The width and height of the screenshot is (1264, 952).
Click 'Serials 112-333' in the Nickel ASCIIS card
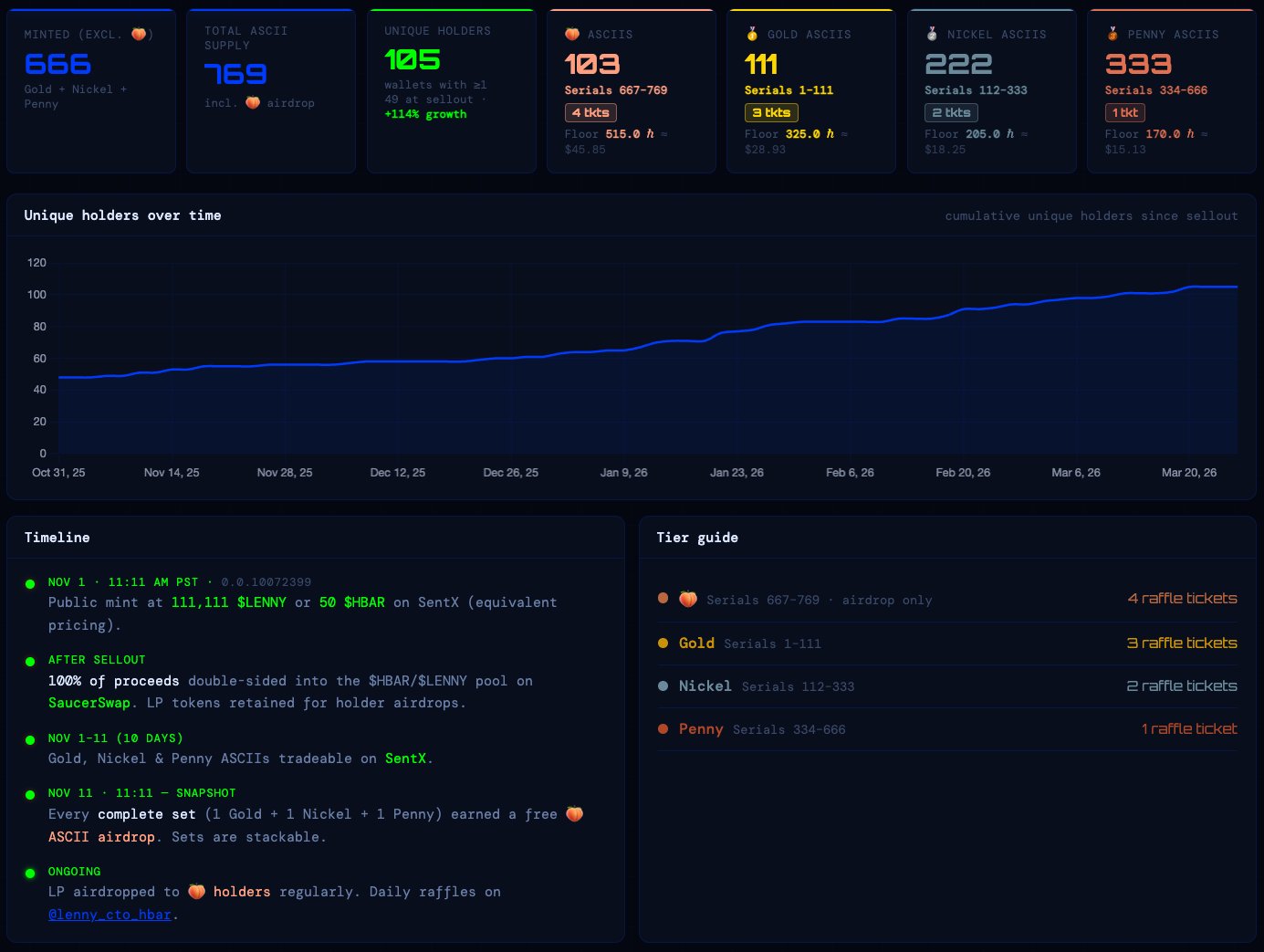[977, 90]
